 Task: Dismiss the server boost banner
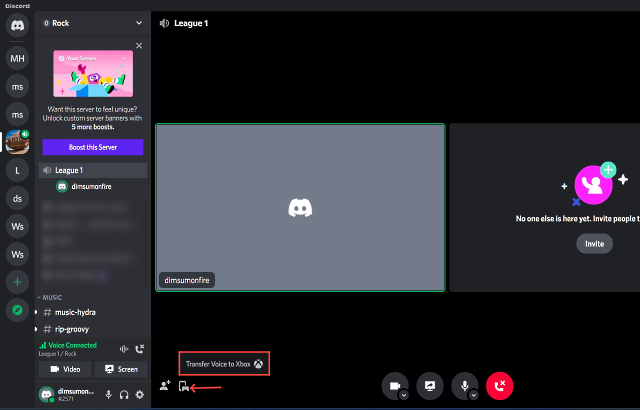click(x=139, y=46)
